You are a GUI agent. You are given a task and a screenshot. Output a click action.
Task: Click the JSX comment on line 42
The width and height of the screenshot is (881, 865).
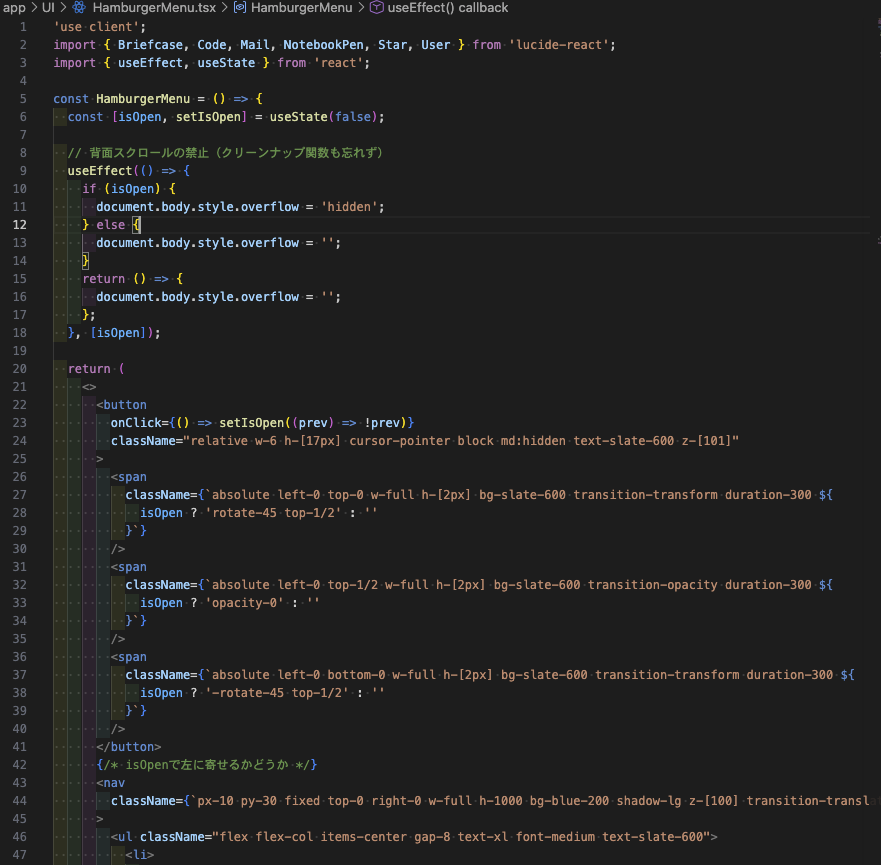[206, 764]
